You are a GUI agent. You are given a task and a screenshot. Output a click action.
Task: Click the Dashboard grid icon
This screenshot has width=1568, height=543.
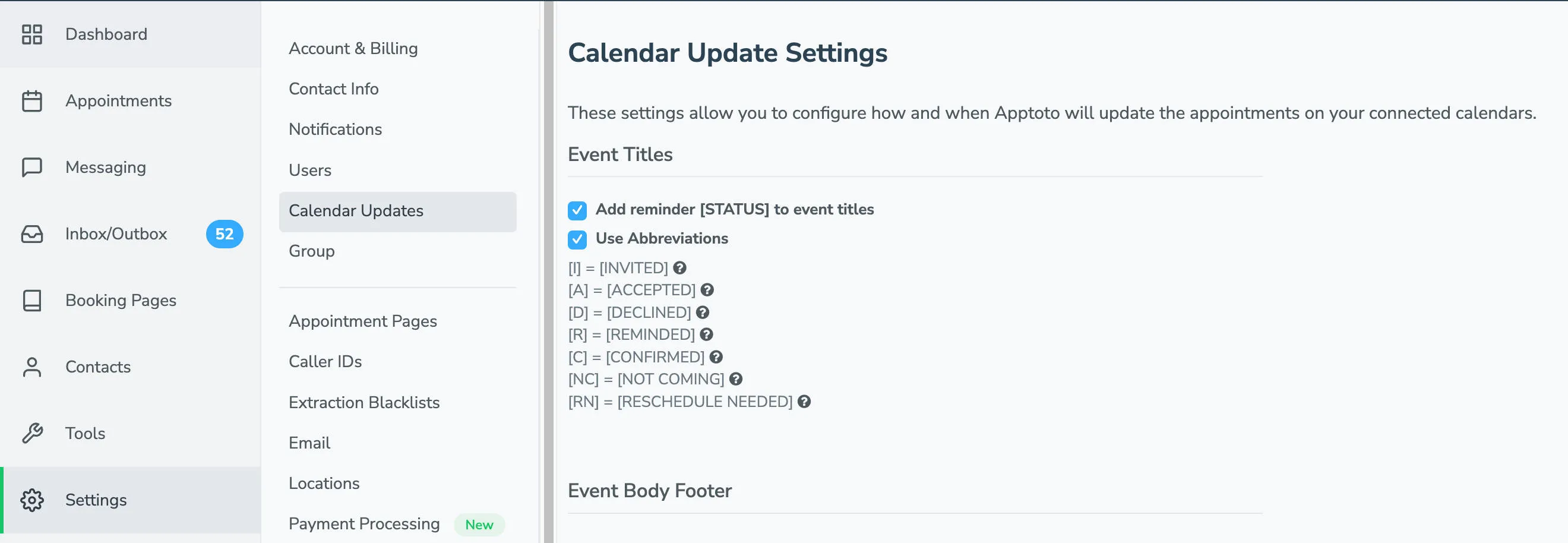(32, 34)
